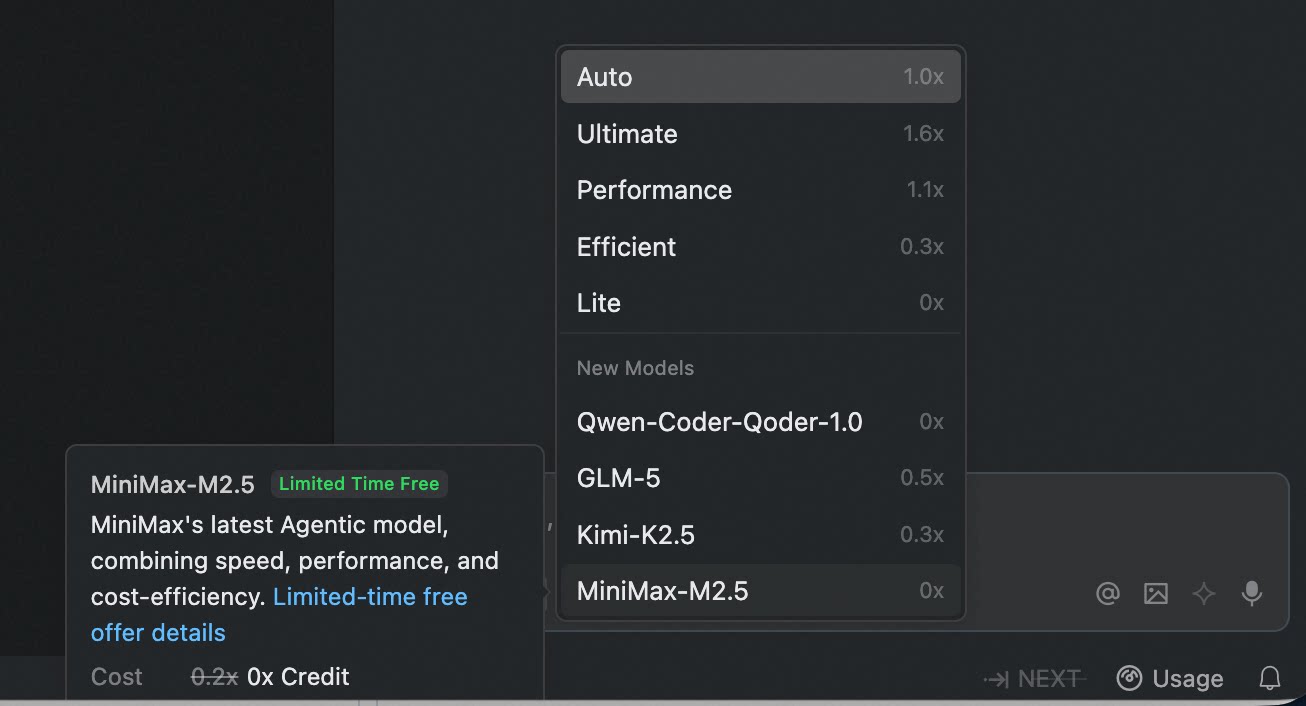This screenshot has width=1306, height=706.
Task: Select the MiniMax-M2.5 model
Action: pos(760,591)
